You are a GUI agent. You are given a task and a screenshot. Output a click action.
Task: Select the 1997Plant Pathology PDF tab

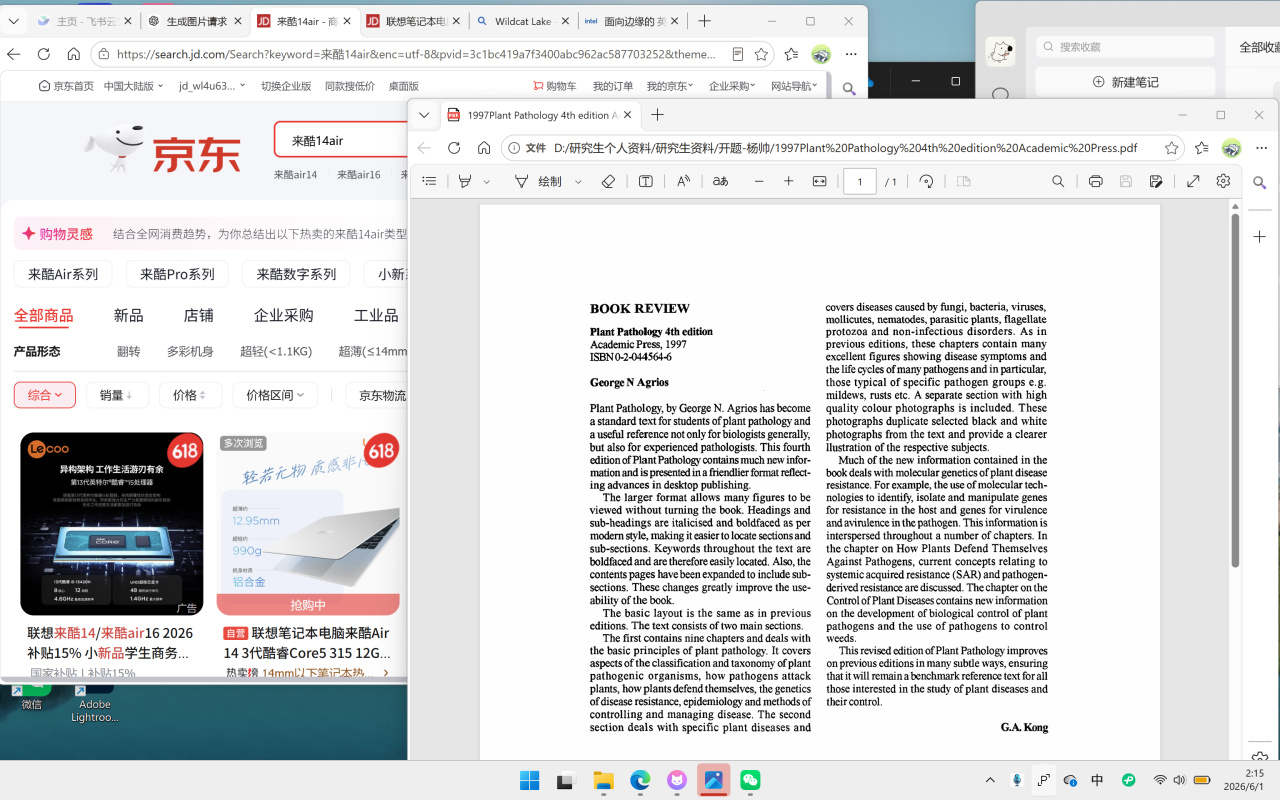click(539, 115)
